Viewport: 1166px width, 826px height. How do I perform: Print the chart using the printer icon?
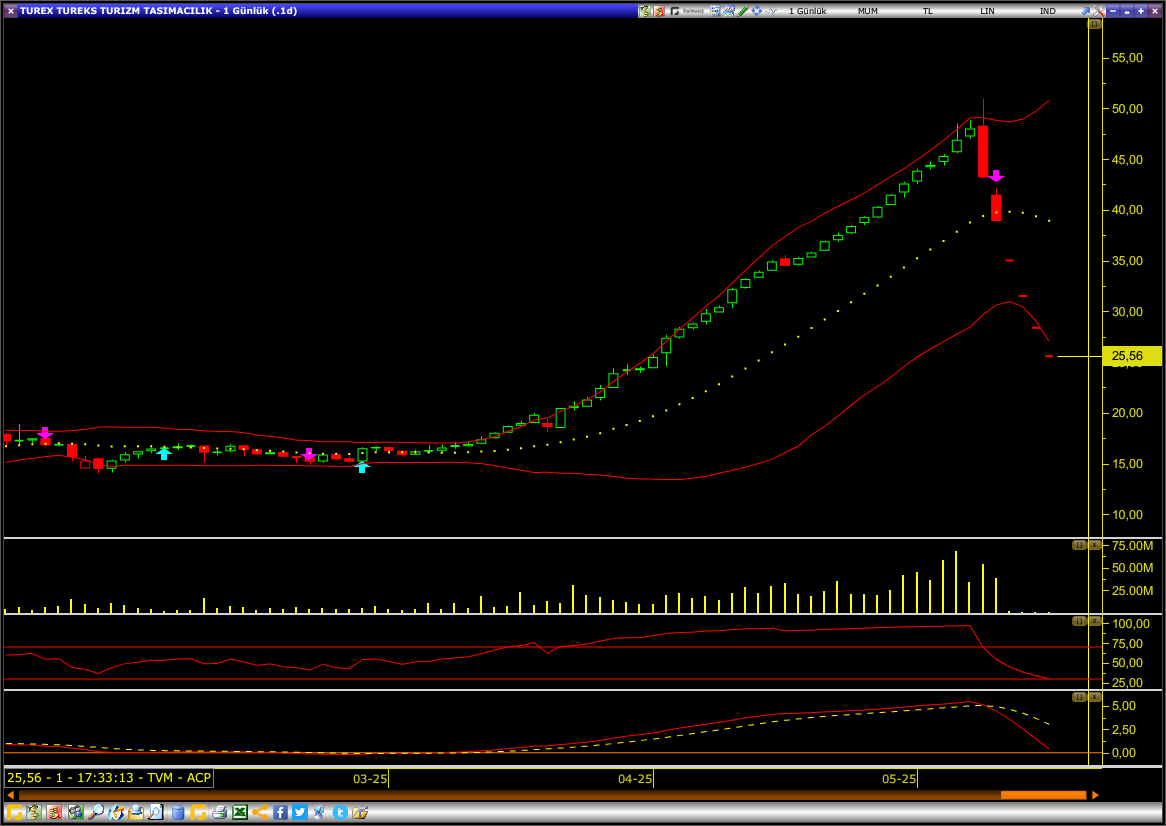click(x=219, y=813)
